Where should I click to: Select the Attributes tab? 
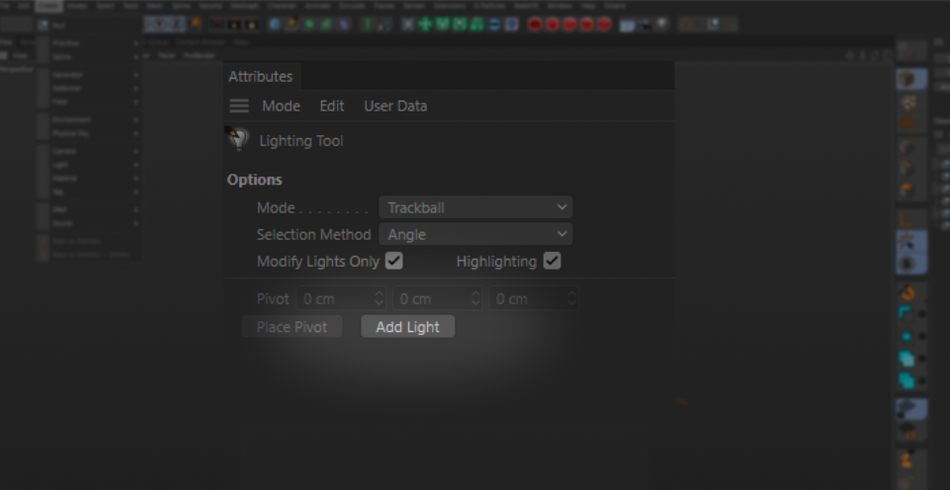click(x=261, y=77)
